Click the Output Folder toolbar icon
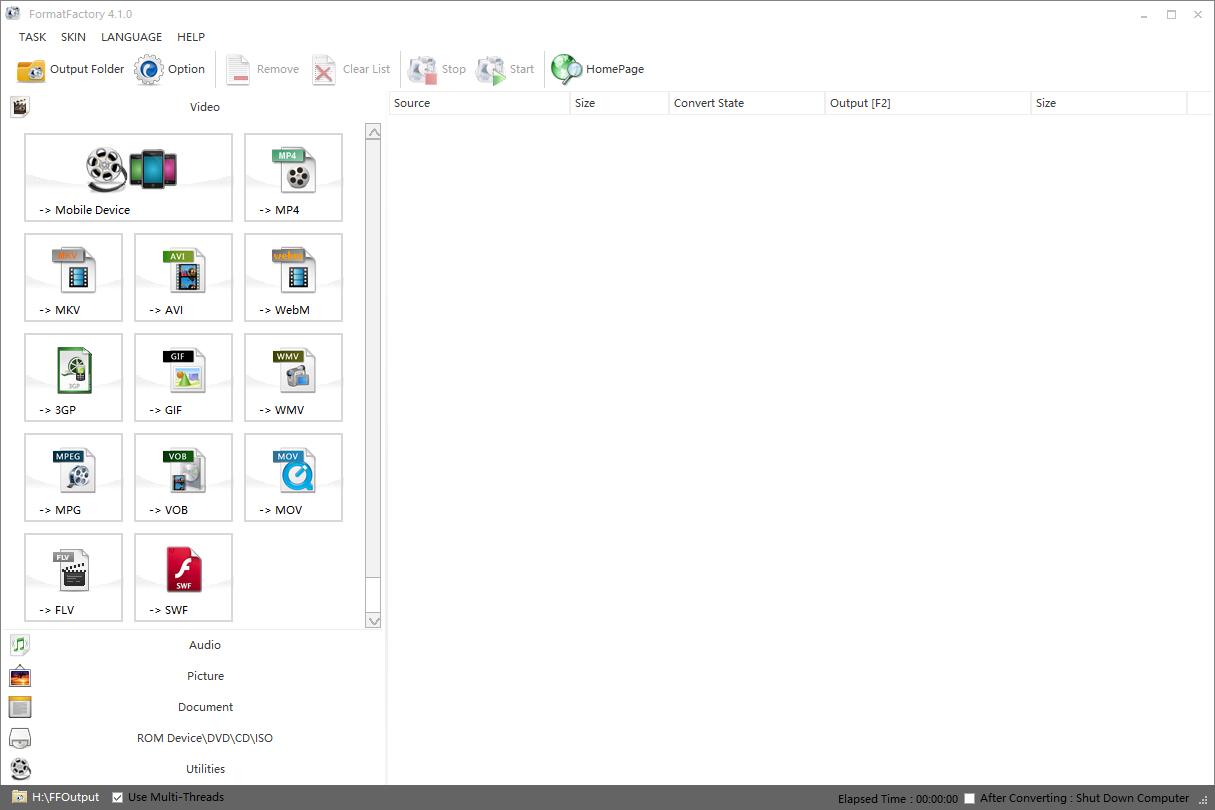 31,70
